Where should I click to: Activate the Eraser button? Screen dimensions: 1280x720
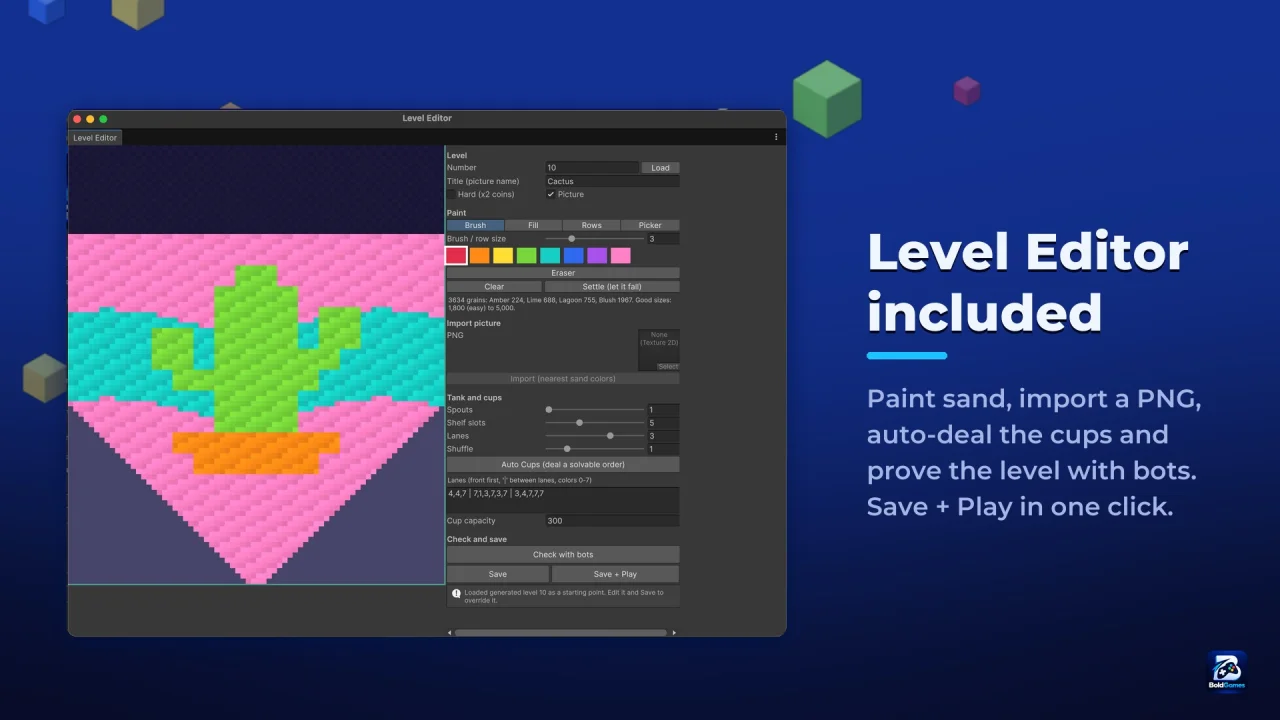tap(563, 273)
